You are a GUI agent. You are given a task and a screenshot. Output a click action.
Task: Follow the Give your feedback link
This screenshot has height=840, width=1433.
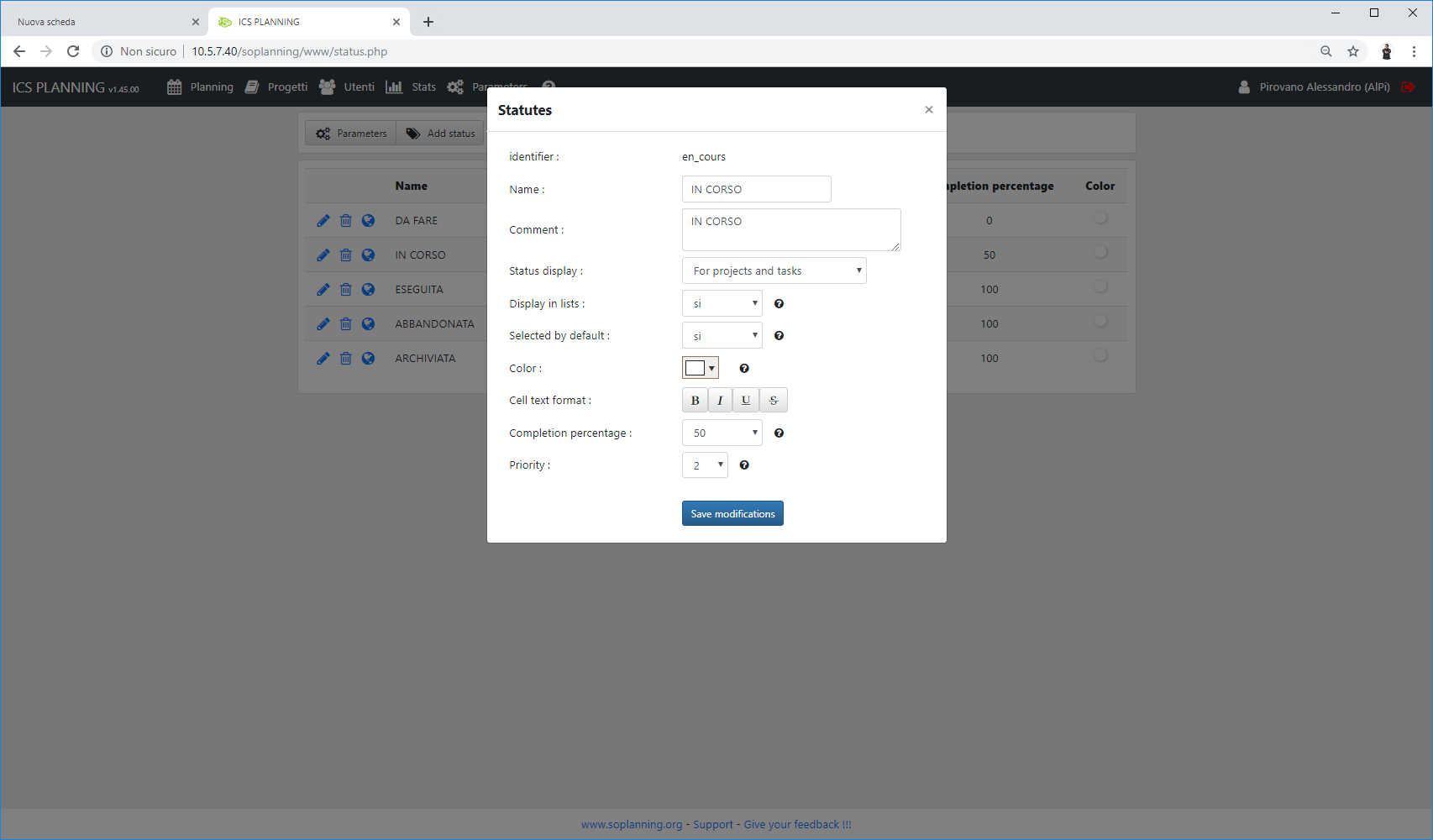[796, 824]
